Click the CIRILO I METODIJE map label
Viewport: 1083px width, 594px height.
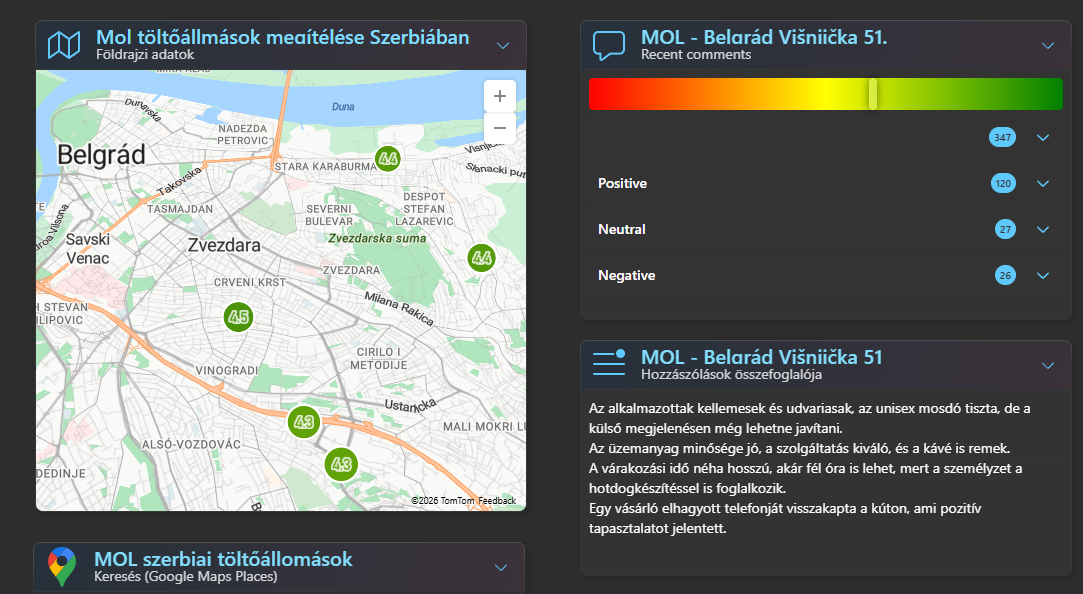click(x=378, y=358)
